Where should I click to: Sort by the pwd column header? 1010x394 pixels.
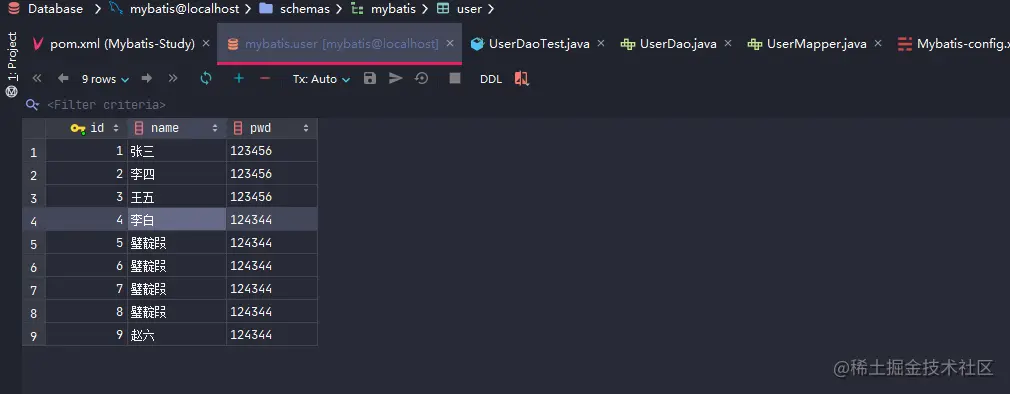(x=272, y=128)
